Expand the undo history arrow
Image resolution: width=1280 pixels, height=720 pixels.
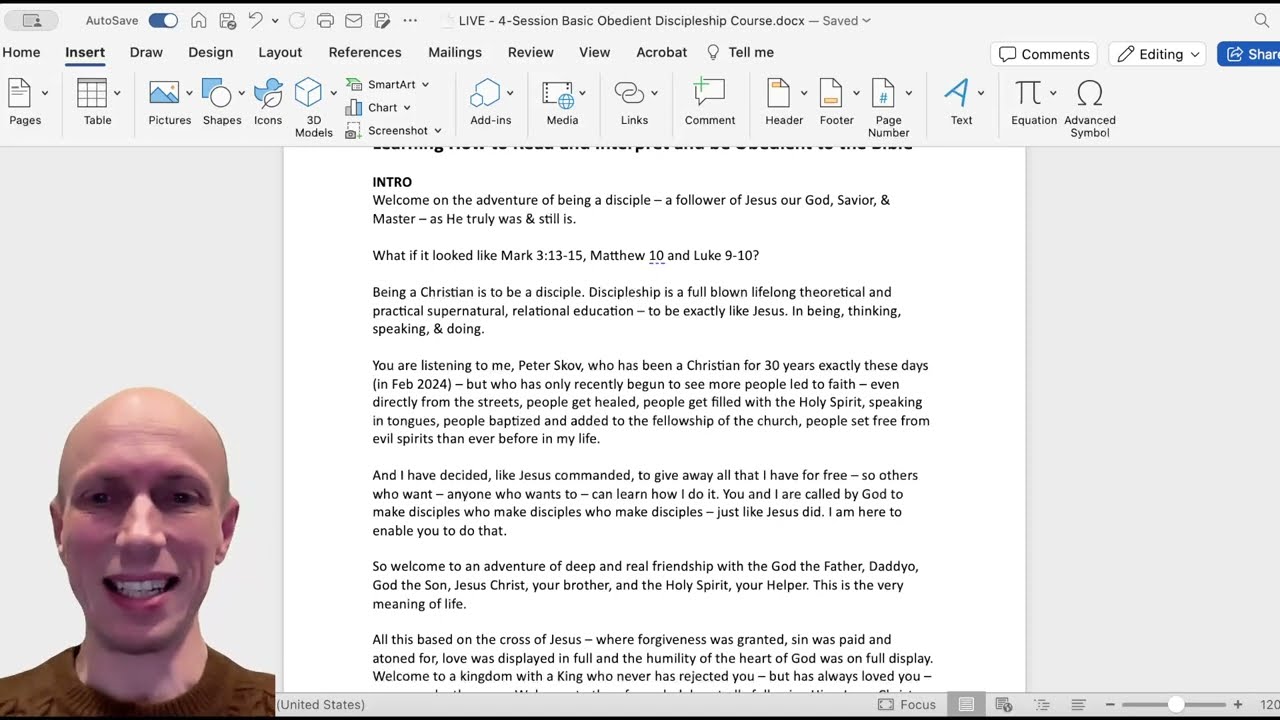(x=274, y=20)
